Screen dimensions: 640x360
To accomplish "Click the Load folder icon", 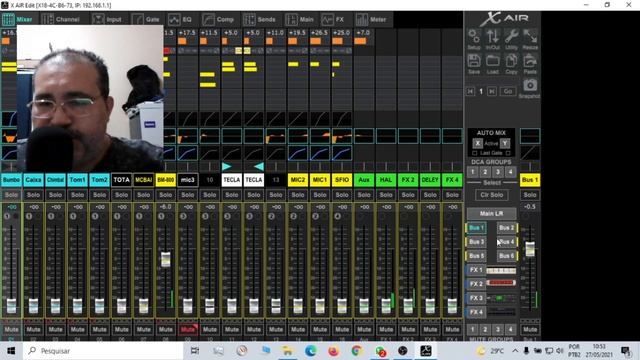I will (x=493, y=64).
